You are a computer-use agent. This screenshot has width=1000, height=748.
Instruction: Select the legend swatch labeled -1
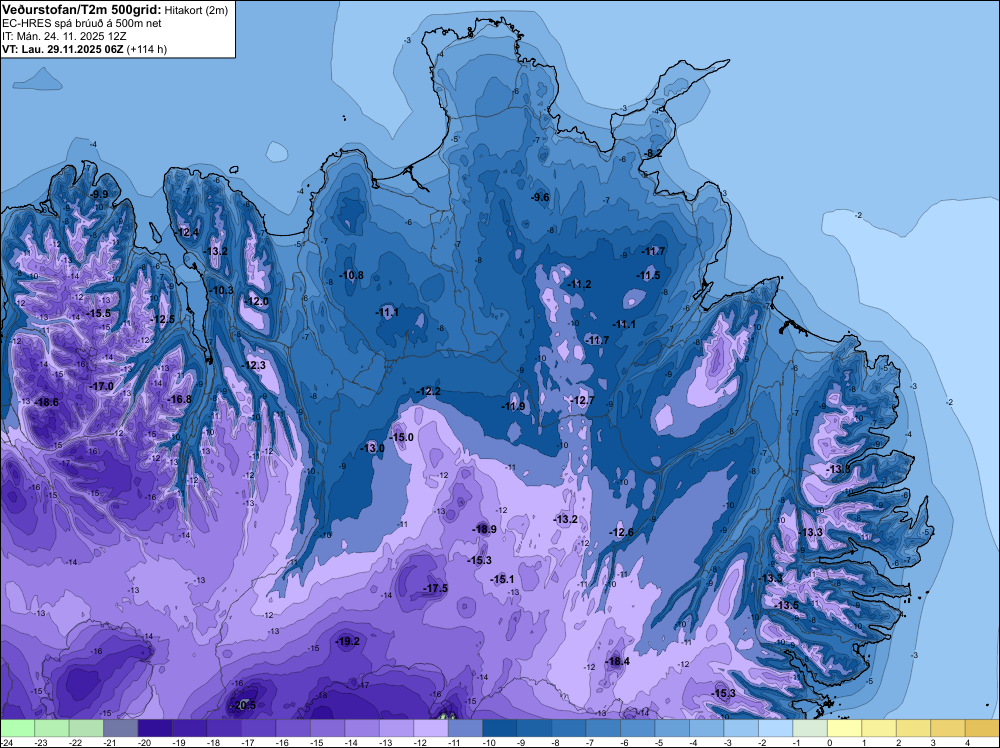point(810,729)
